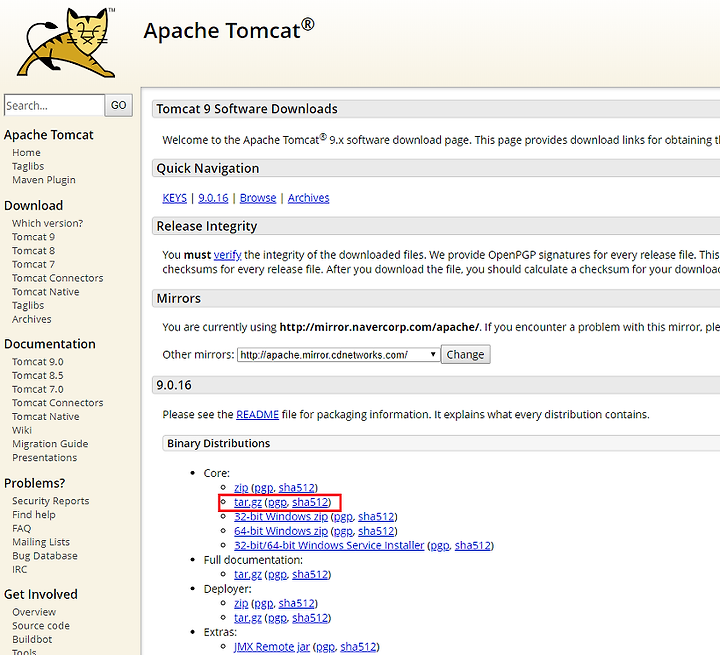Open Tomcat Connectors in Download section
Viewport: 720px width, 655px height.
point(57,278)
